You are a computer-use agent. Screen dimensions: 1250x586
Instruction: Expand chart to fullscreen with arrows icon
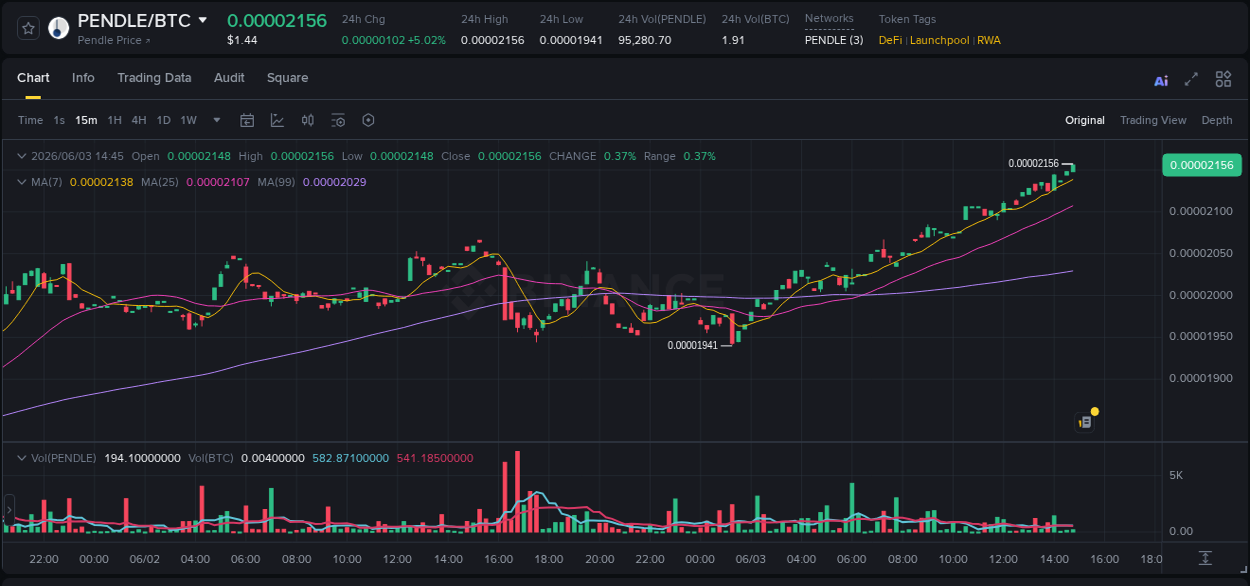pyautogui.click(x=1191, y=79)
